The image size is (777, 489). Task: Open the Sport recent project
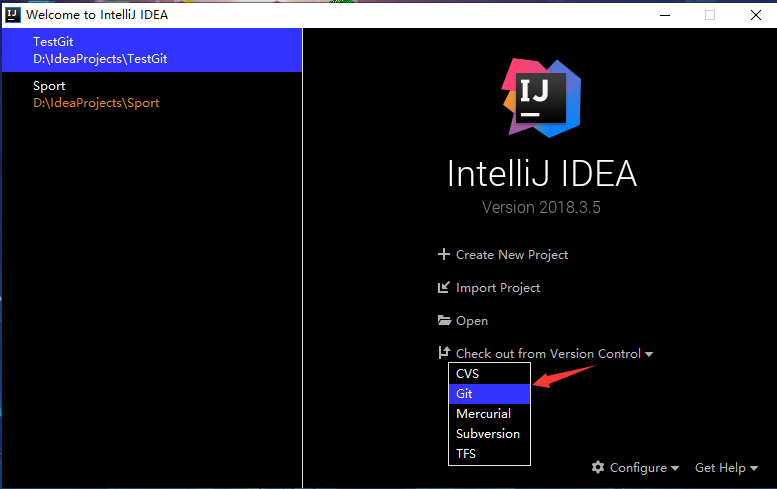[x=152, y=94]
